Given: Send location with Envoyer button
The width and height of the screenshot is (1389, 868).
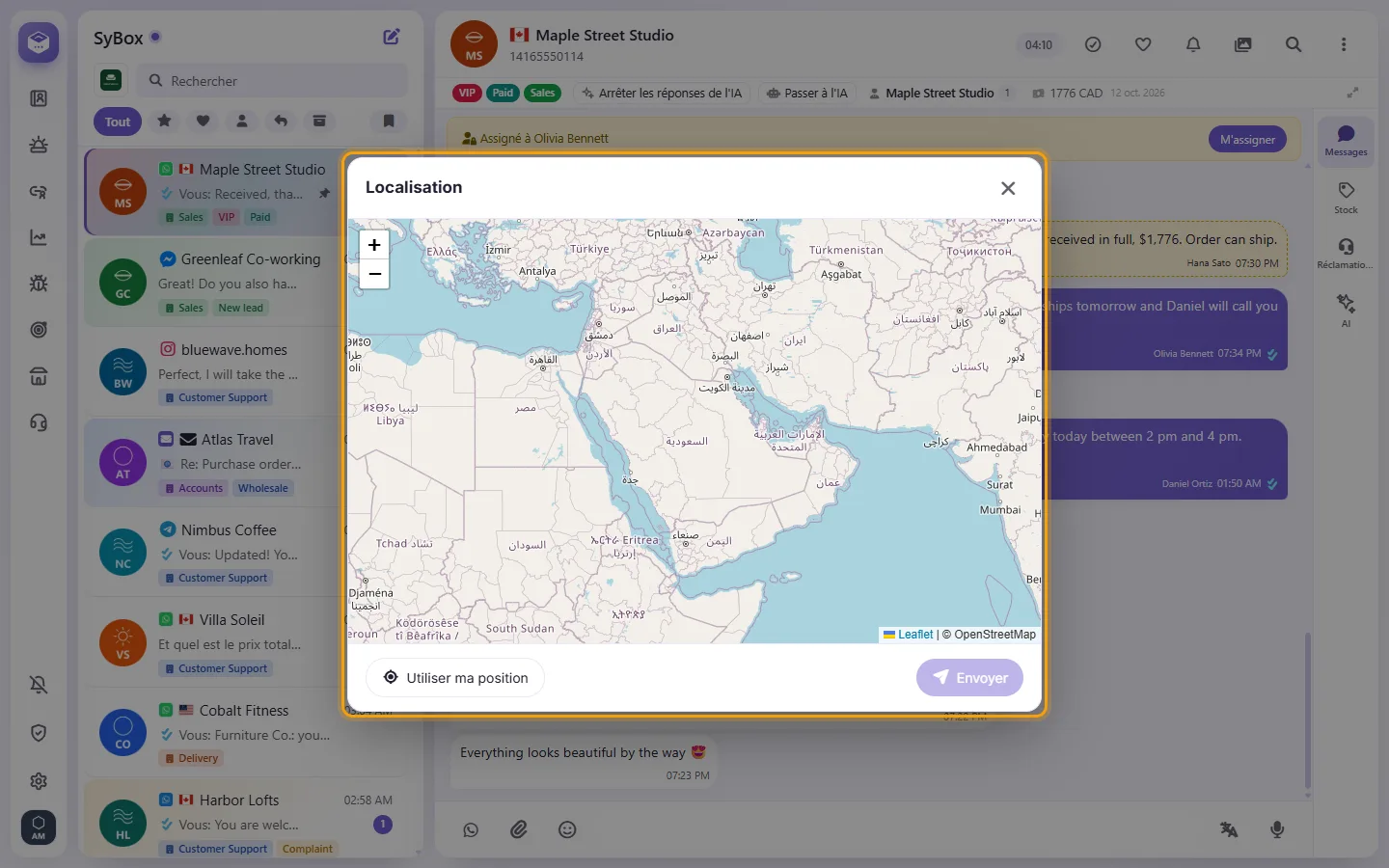Looking at the screenshot, I should tap(969, 678).
